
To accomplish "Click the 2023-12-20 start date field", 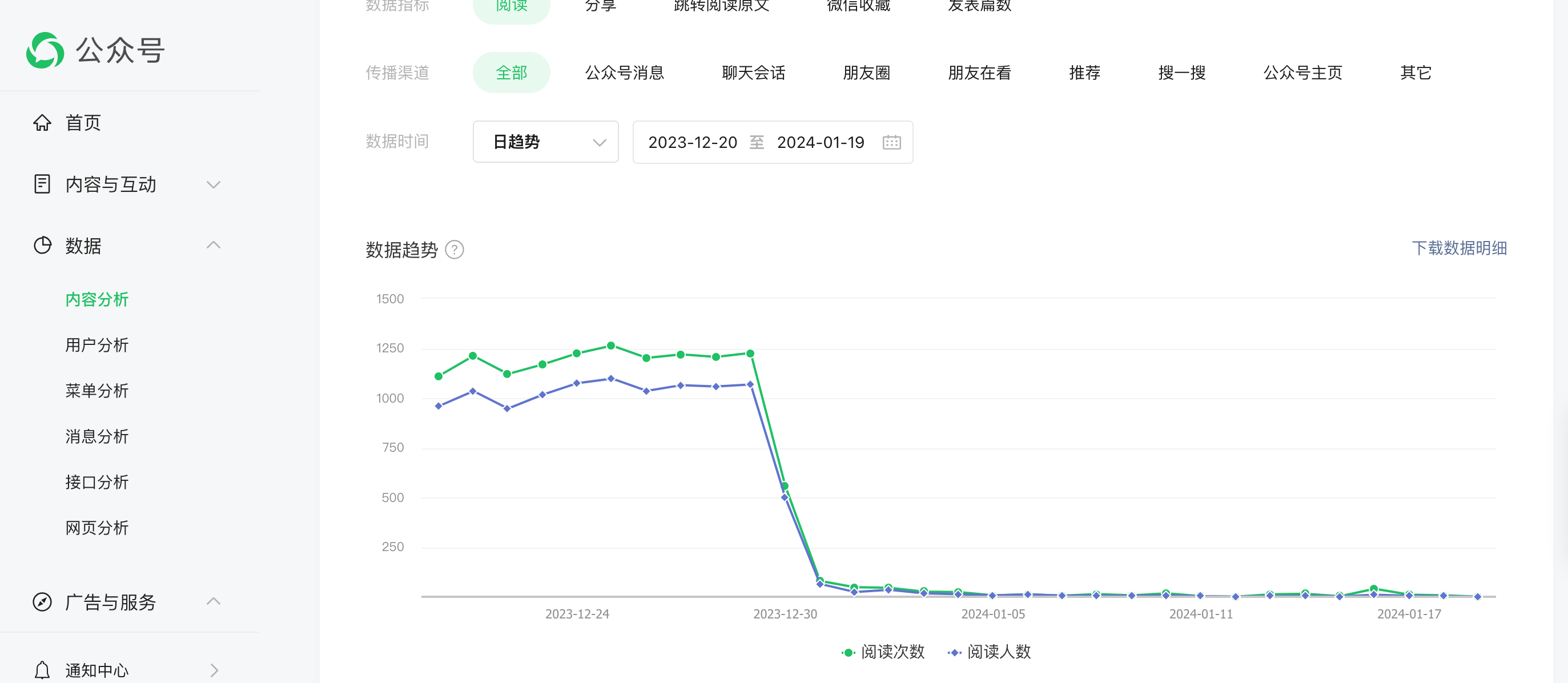I will pyautogui.click(x=692, y=142).
